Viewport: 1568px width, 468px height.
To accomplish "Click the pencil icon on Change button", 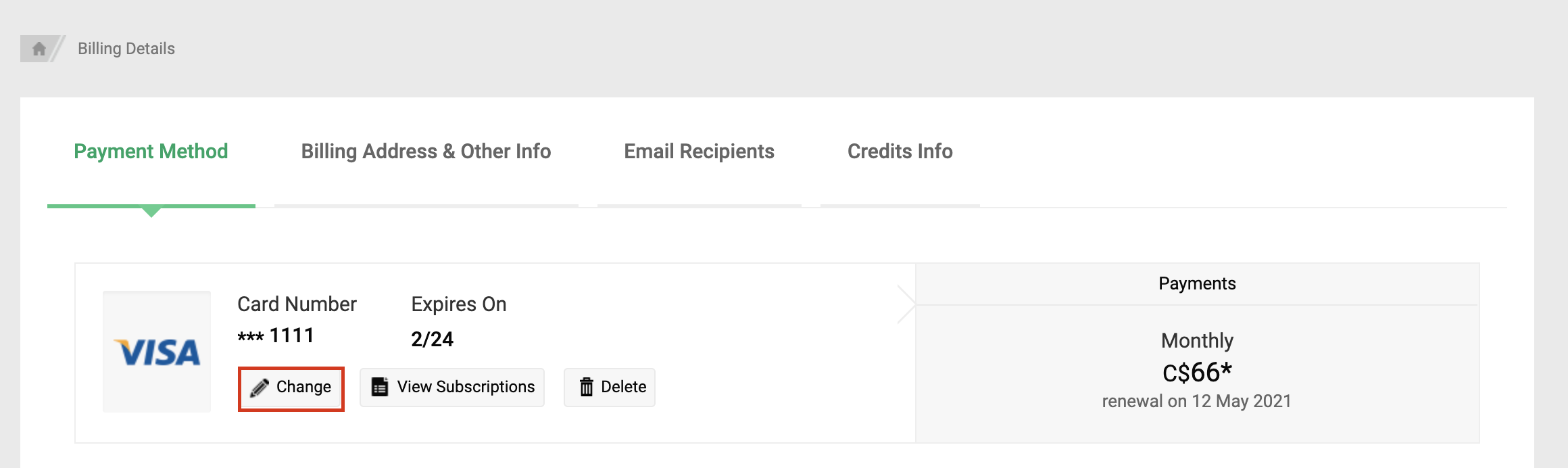I will (259, 388).
